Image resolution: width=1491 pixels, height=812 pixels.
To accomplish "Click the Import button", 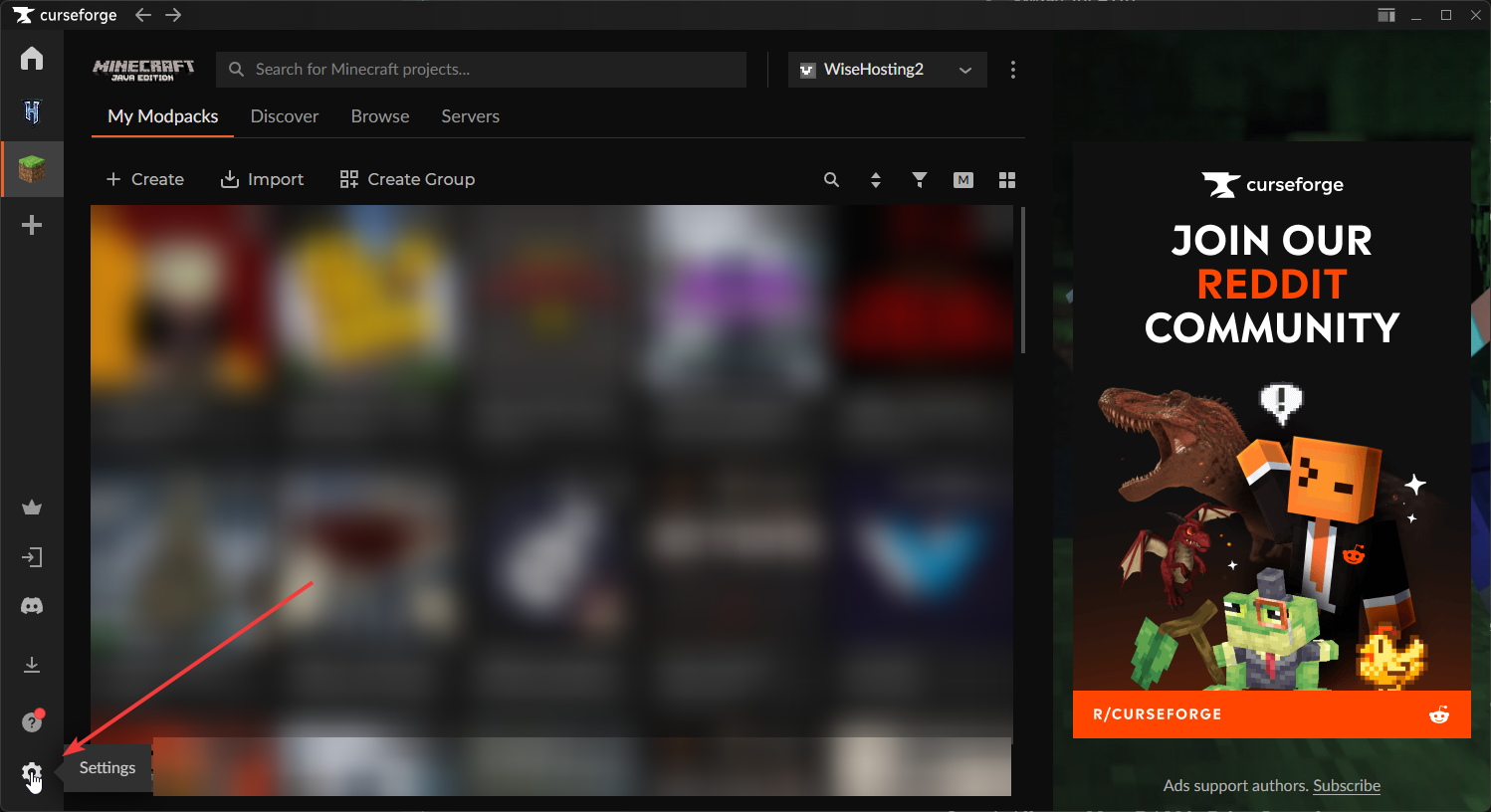I will tap(262, 179).
